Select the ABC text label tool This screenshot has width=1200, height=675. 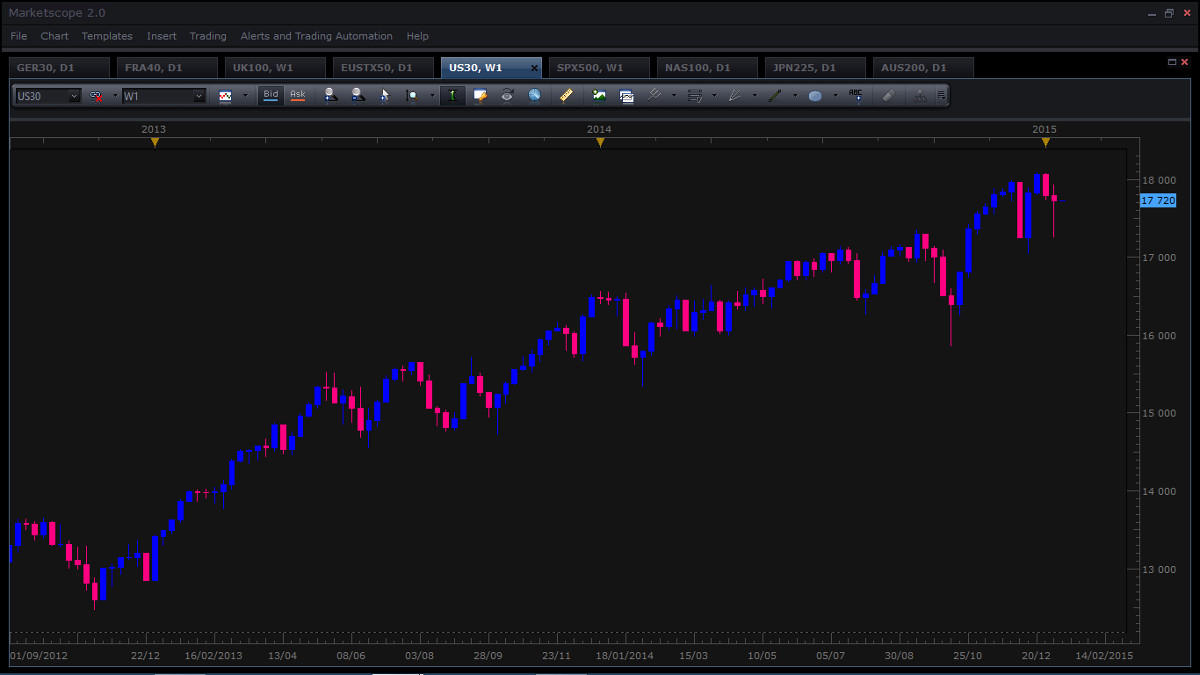(855, 94)
